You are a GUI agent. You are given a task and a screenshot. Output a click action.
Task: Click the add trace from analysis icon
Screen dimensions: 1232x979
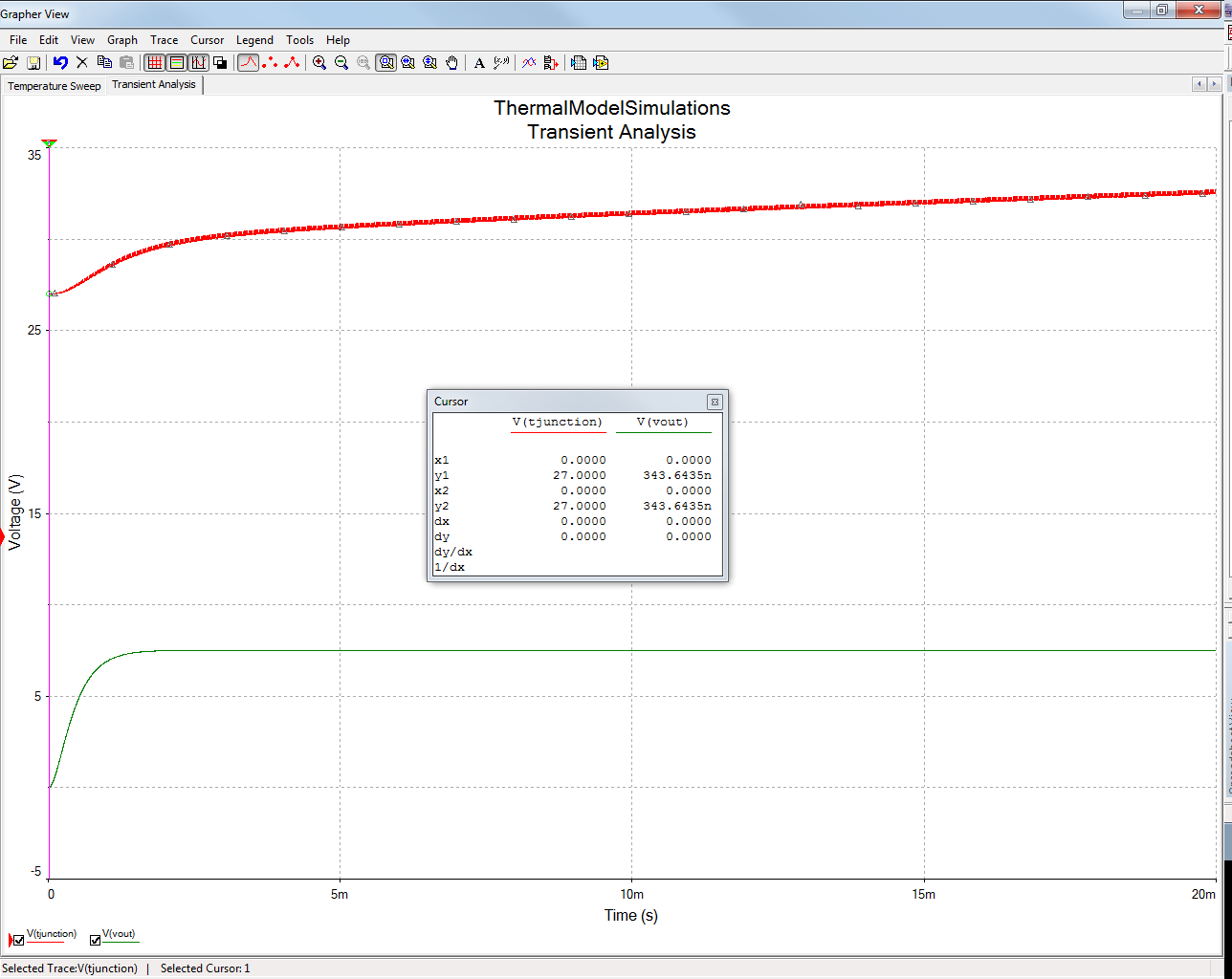coord(550,63)
